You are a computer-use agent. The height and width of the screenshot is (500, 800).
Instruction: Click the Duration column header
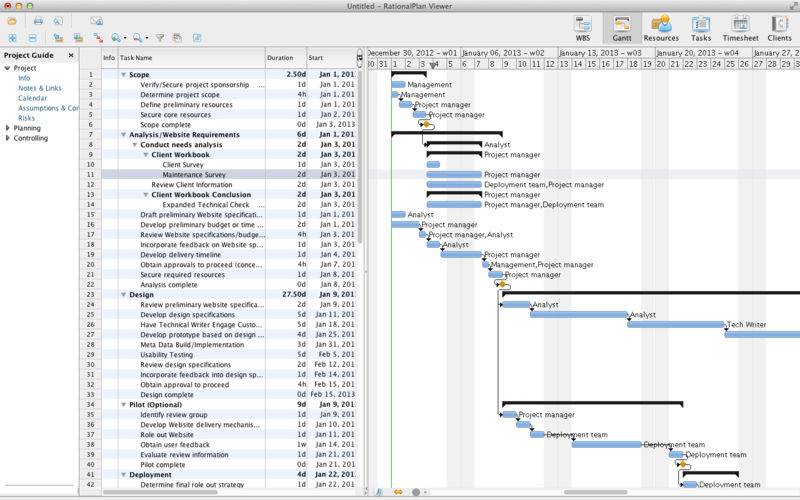(x=286, y=58)
